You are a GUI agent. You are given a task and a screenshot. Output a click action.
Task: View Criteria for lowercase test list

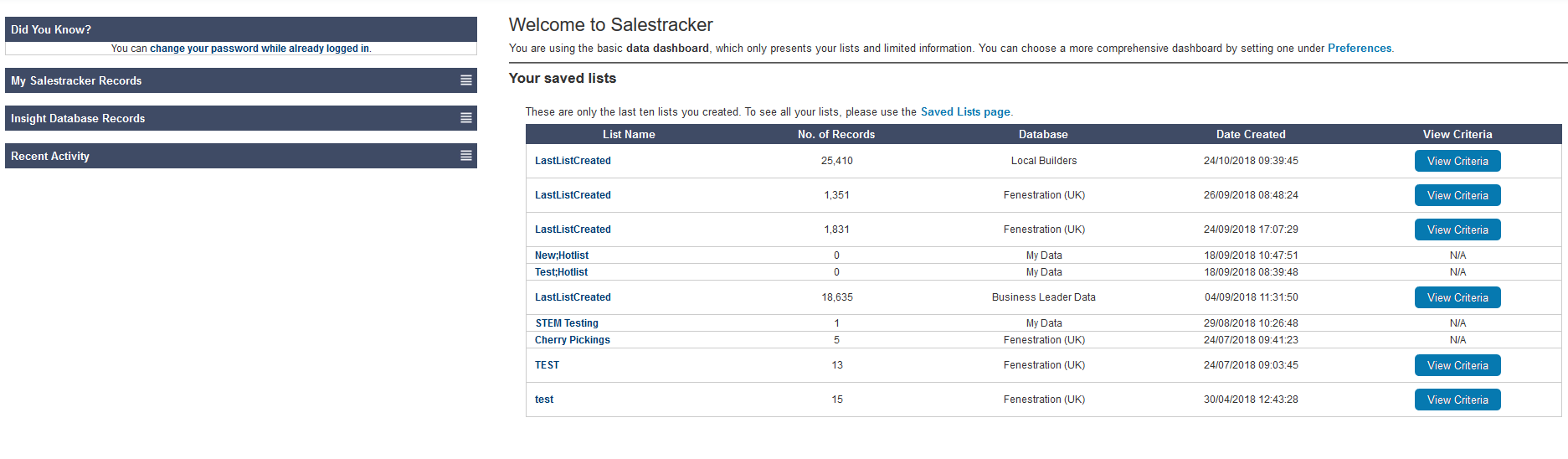pos(1457,400)
